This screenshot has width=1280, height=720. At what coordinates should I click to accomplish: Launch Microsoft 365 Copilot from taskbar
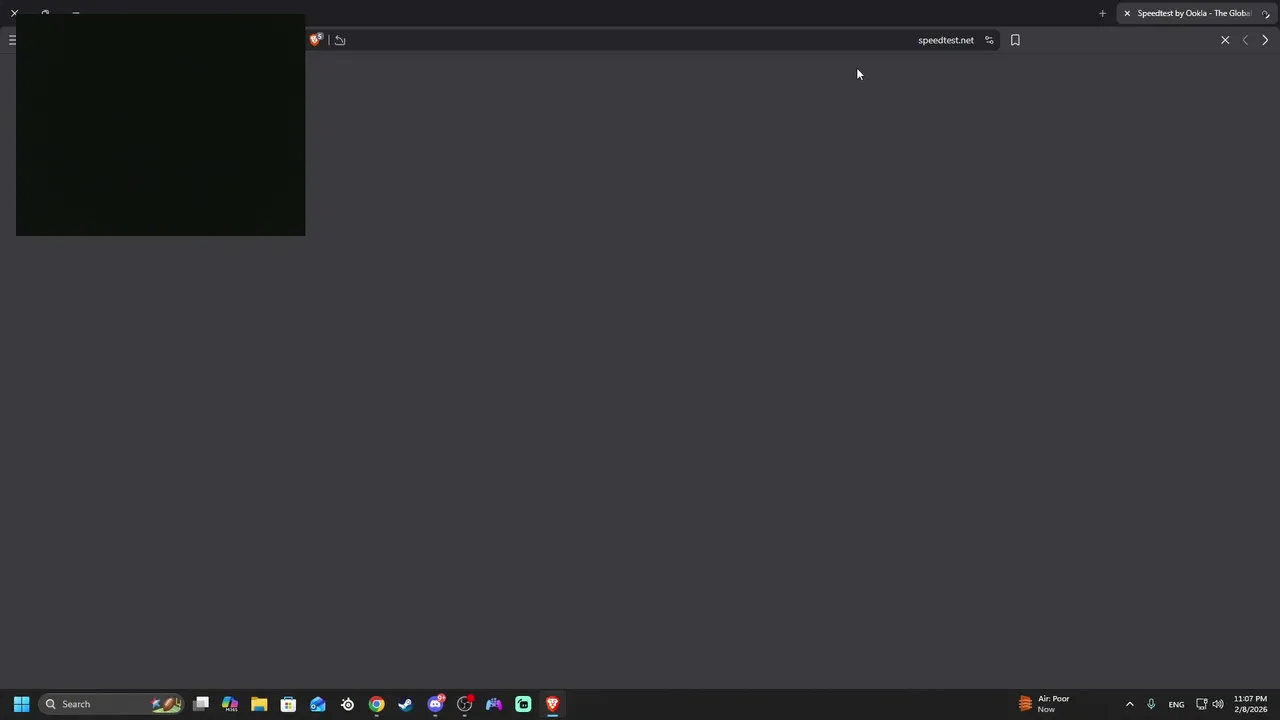[x=230, y=704]
